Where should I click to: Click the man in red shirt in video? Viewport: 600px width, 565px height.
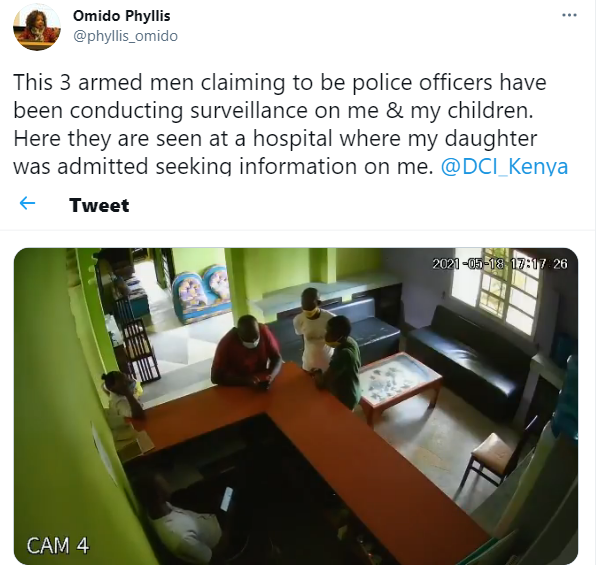pos(246,352)
